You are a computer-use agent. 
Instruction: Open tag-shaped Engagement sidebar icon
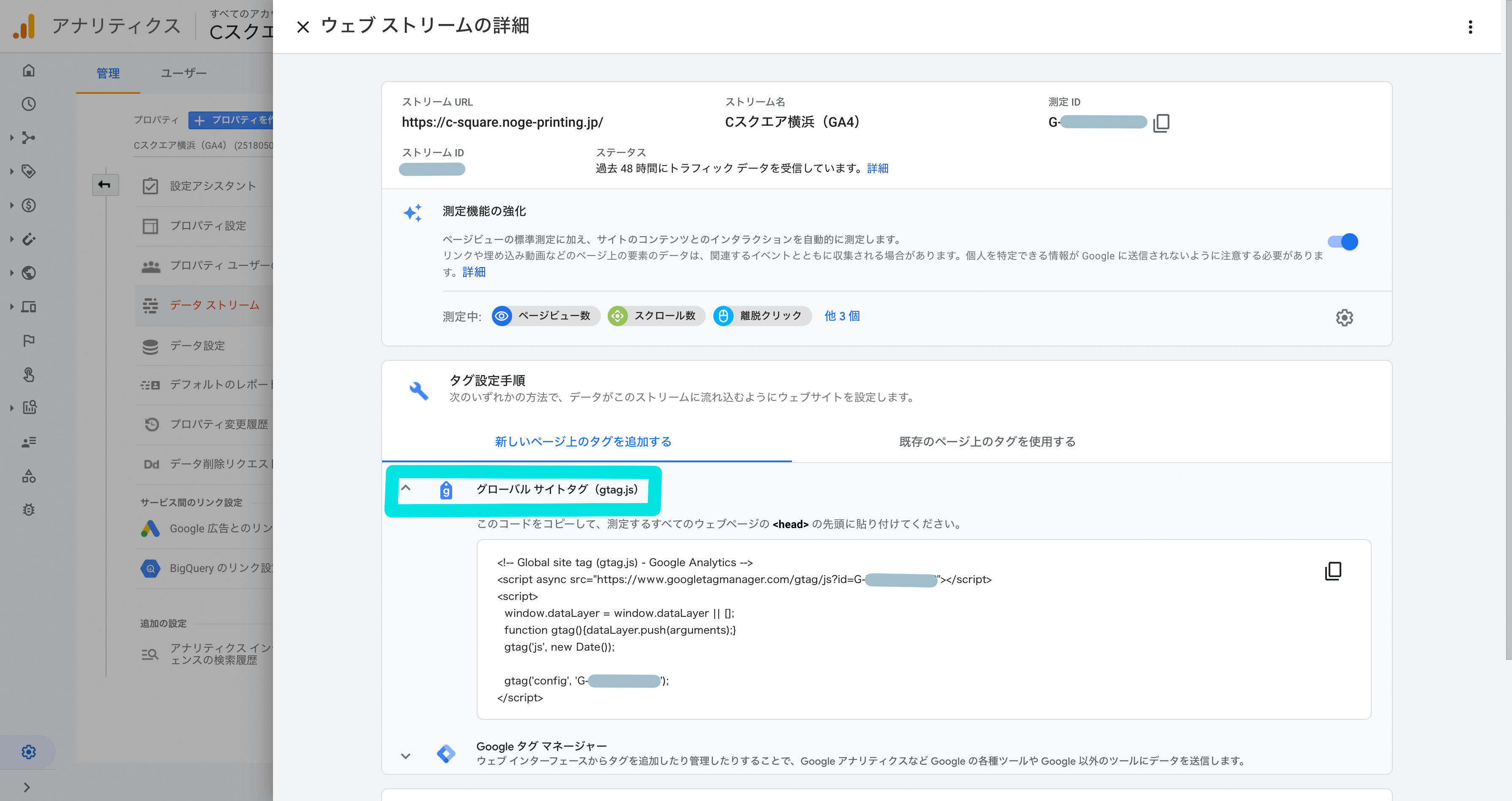point(28,172)
